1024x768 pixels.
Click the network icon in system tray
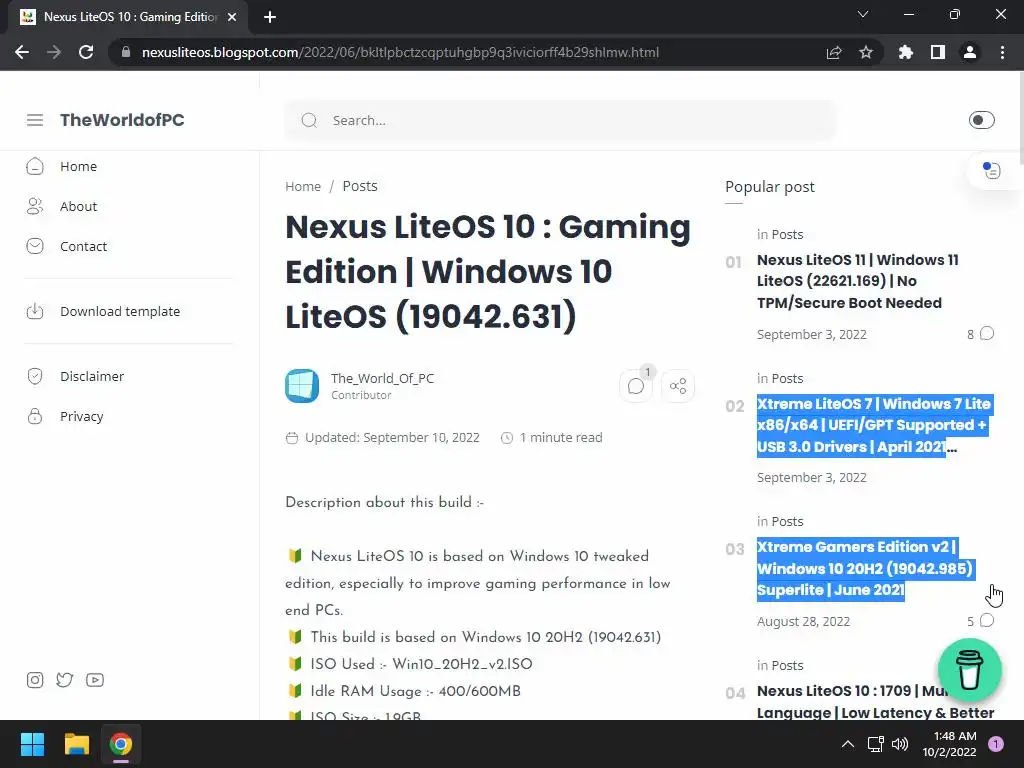pos(875,744)
